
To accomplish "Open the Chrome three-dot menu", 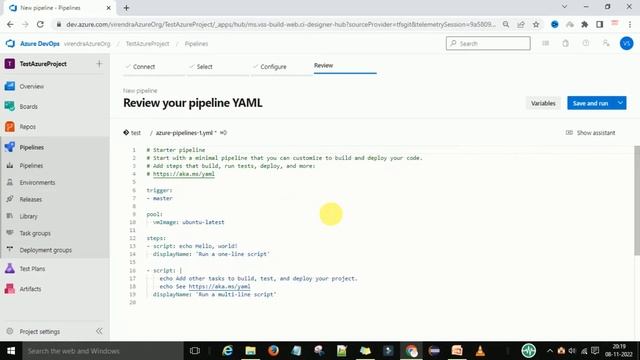I will pos(630,24).
